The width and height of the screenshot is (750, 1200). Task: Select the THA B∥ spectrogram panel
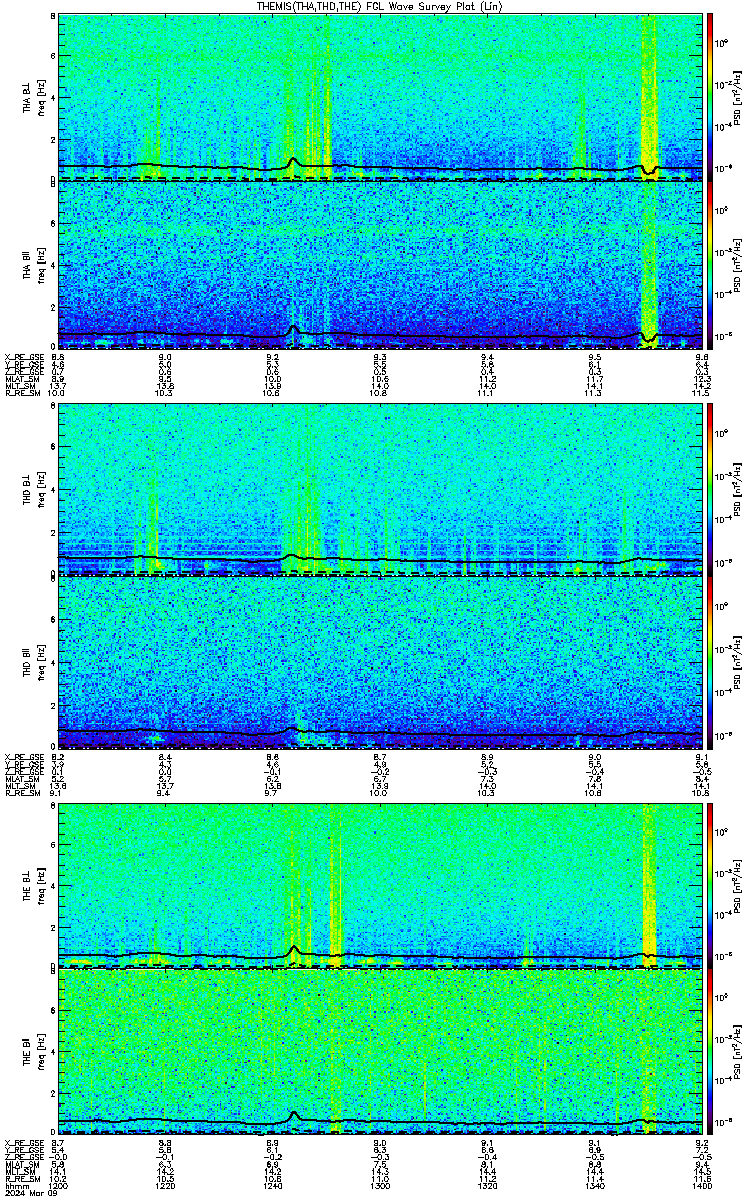click(380, 264)
